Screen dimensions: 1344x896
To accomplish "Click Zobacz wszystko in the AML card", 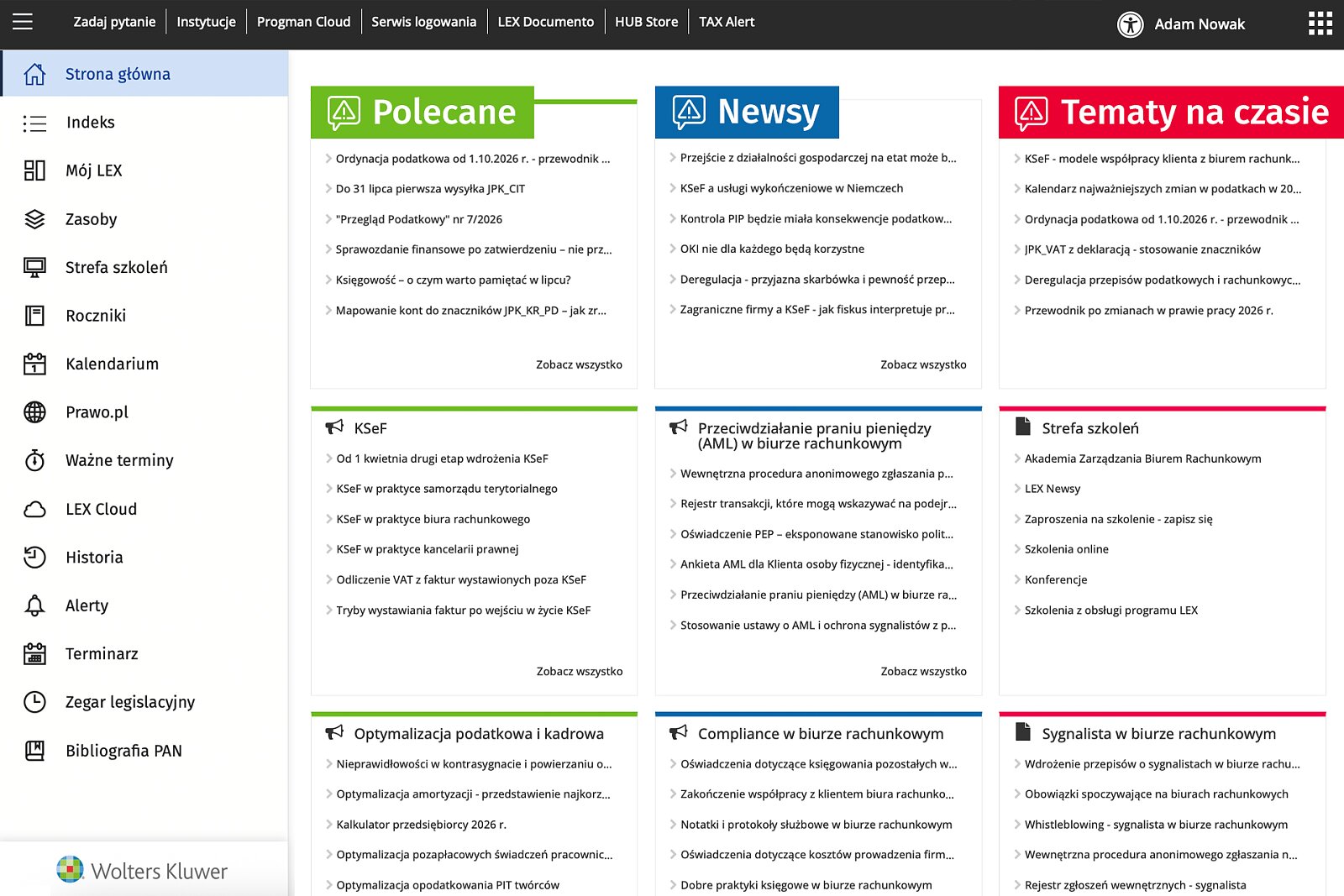I will (923, 671).
